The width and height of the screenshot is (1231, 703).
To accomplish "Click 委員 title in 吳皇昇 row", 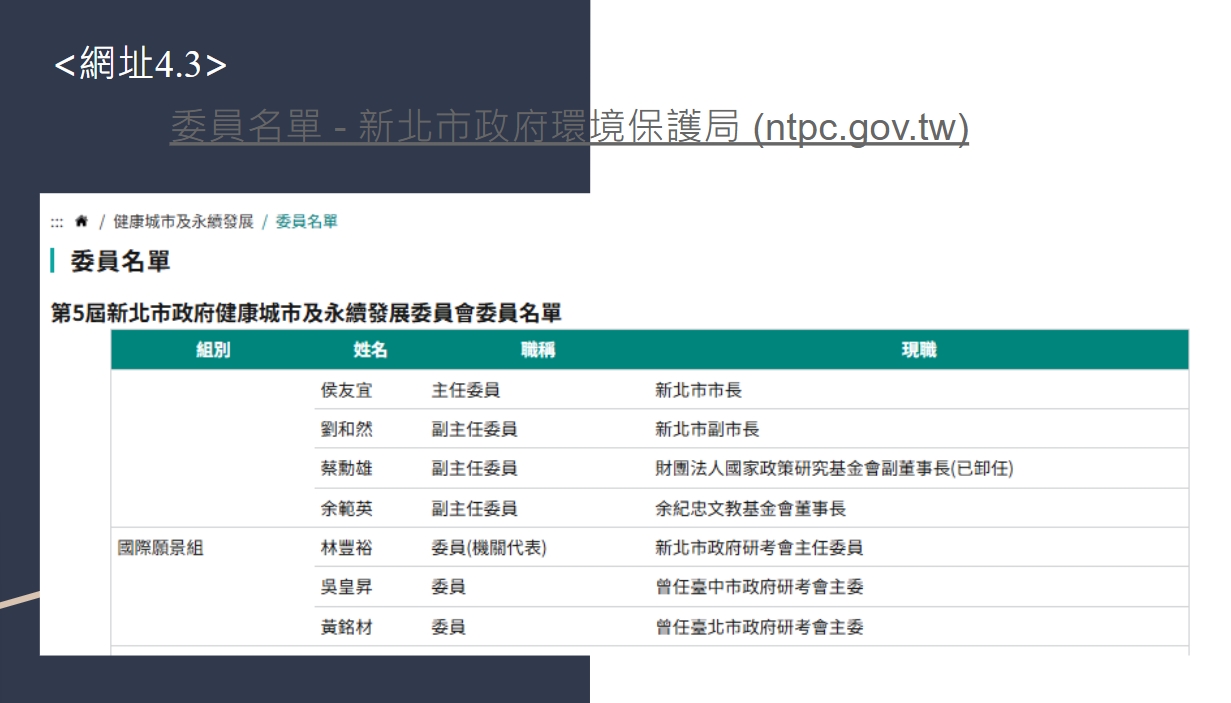I will tap(448, 587).
